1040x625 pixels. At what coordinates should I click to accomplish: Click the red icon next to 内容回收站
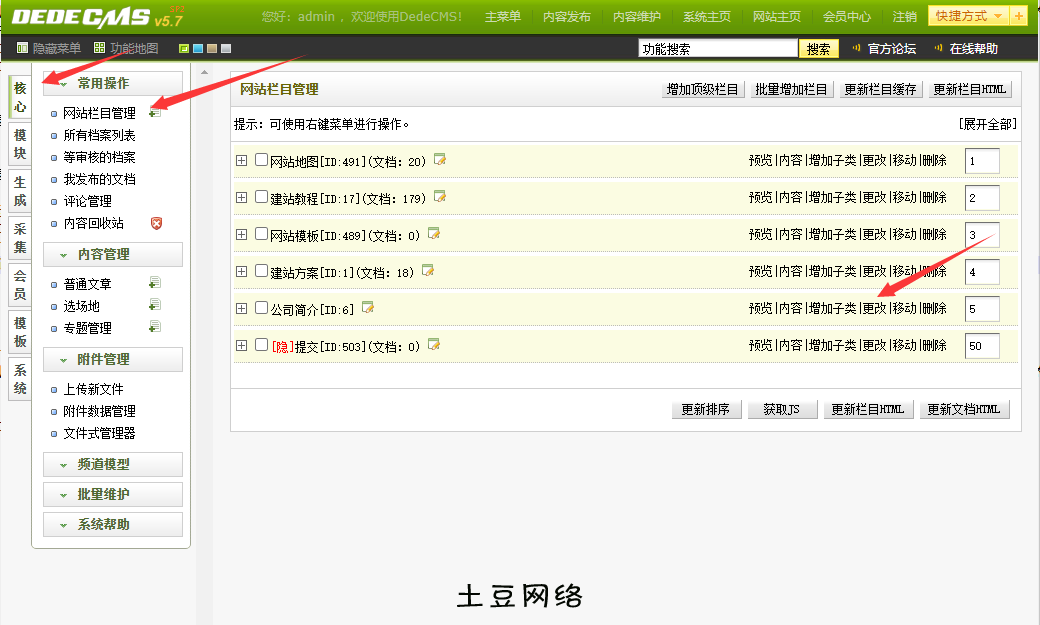pos(156,223)
